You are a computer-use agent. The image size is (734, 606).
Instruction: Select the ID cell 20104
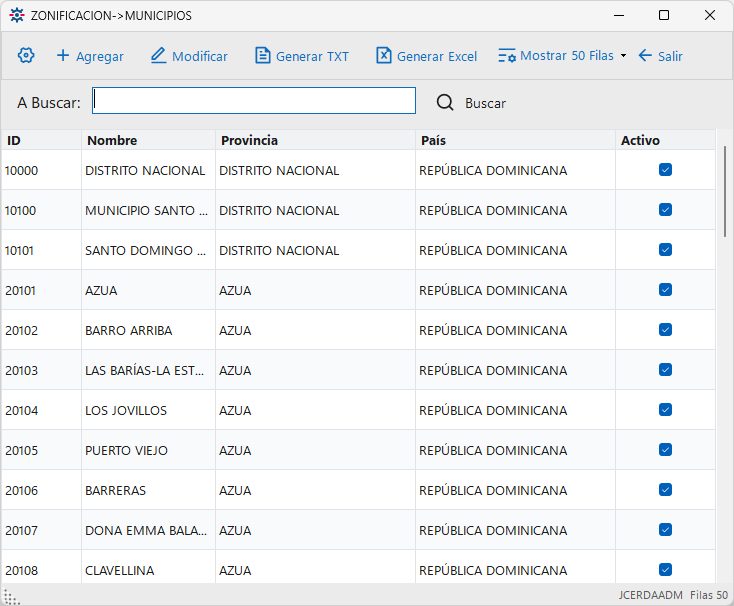click(x=41, y=410)
